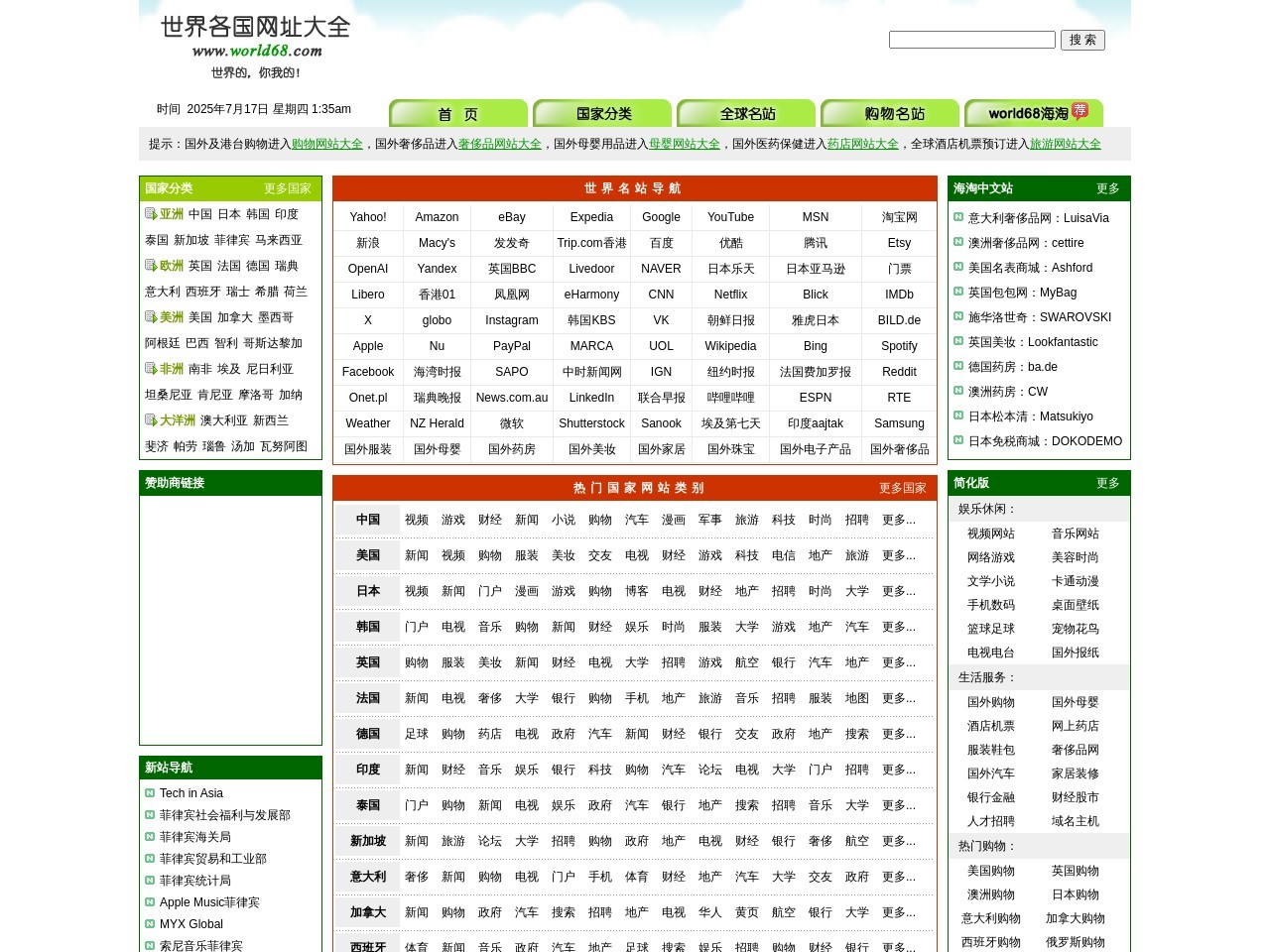Switch to the 国家分类 tab
Viewport: 1270px width, 952px height.
click(x=604, y=113)
